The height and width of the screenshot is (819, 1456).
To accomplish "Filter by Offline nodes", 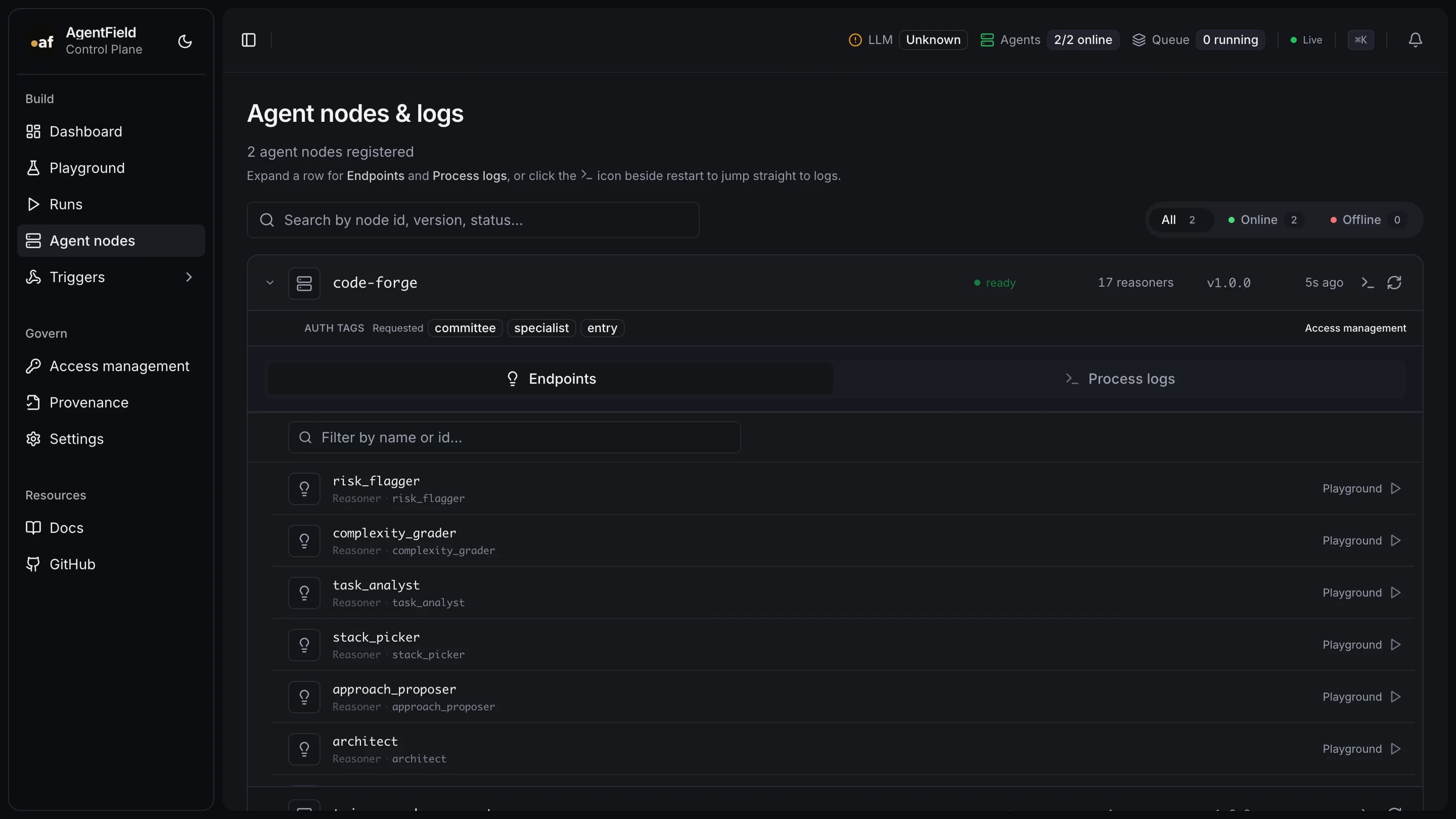I will (x=1369, y=220).
